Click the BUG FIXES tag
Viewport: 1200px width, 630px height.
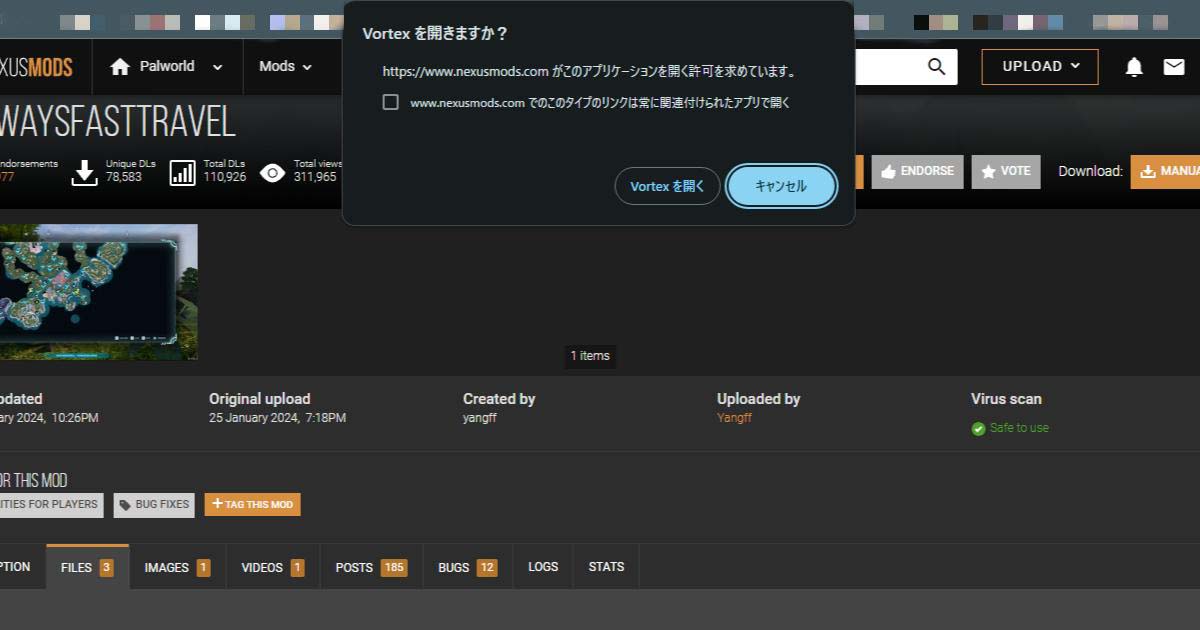click(x=154, y=505)
